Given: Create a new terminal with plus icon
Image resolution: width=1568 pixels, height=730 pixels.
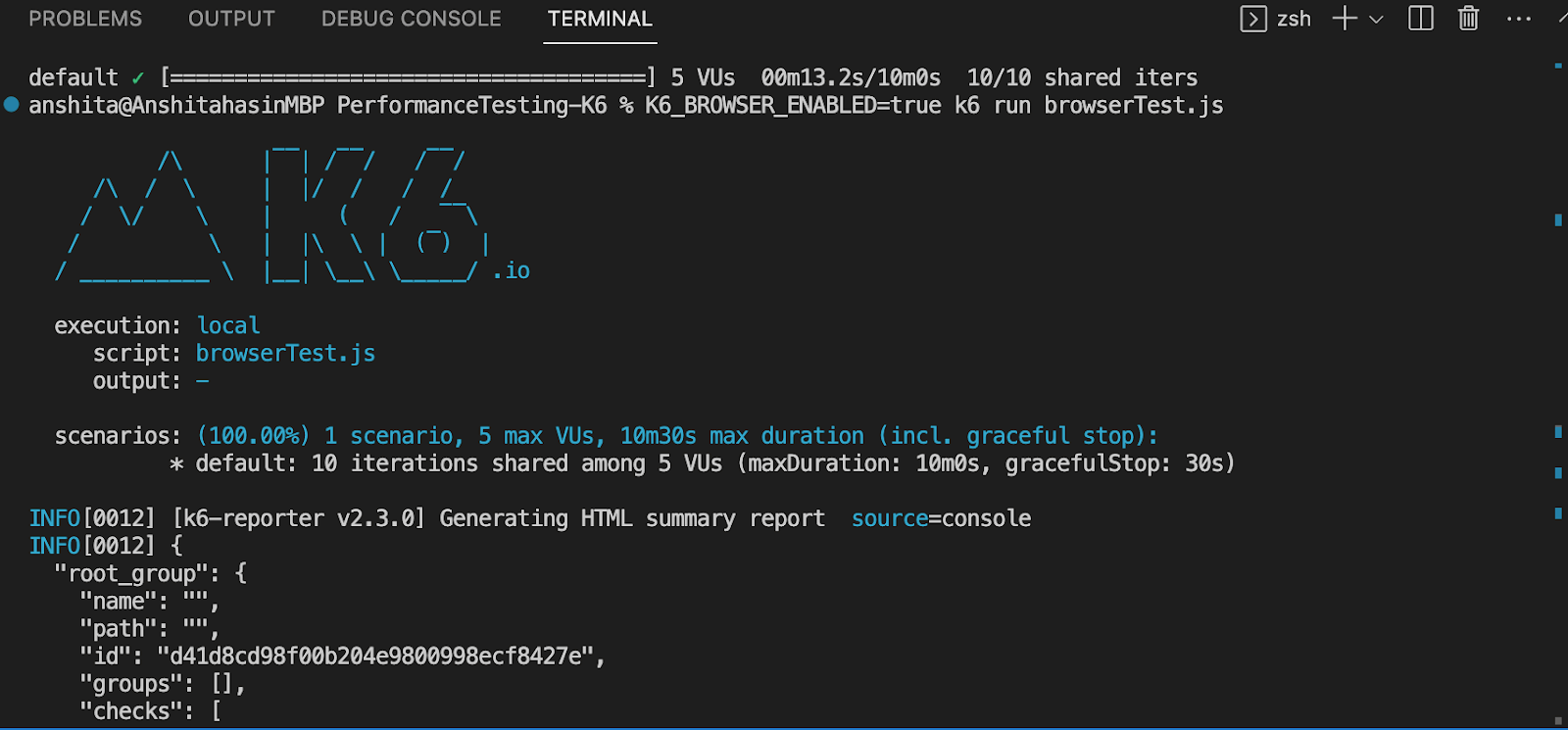Looking at the screenshot, I should (x=1345, y=19).
